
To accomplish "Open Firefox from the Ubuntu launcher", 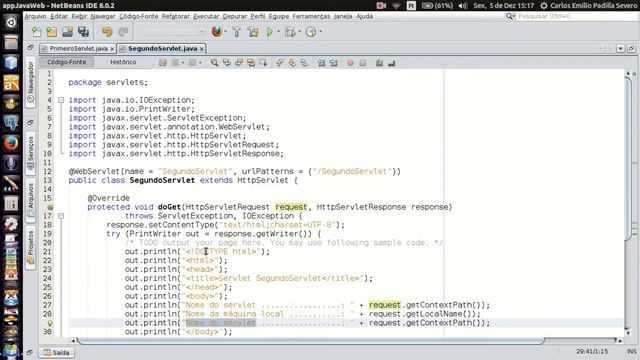I will pos(11,143).
